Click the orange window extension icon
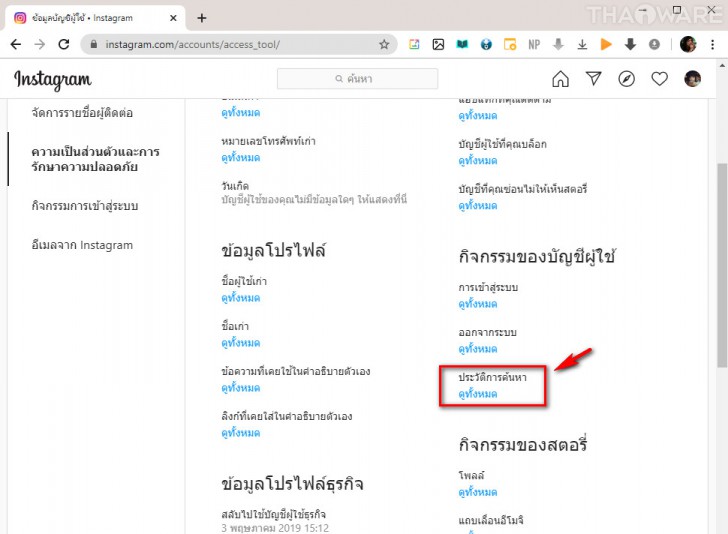 510,45
